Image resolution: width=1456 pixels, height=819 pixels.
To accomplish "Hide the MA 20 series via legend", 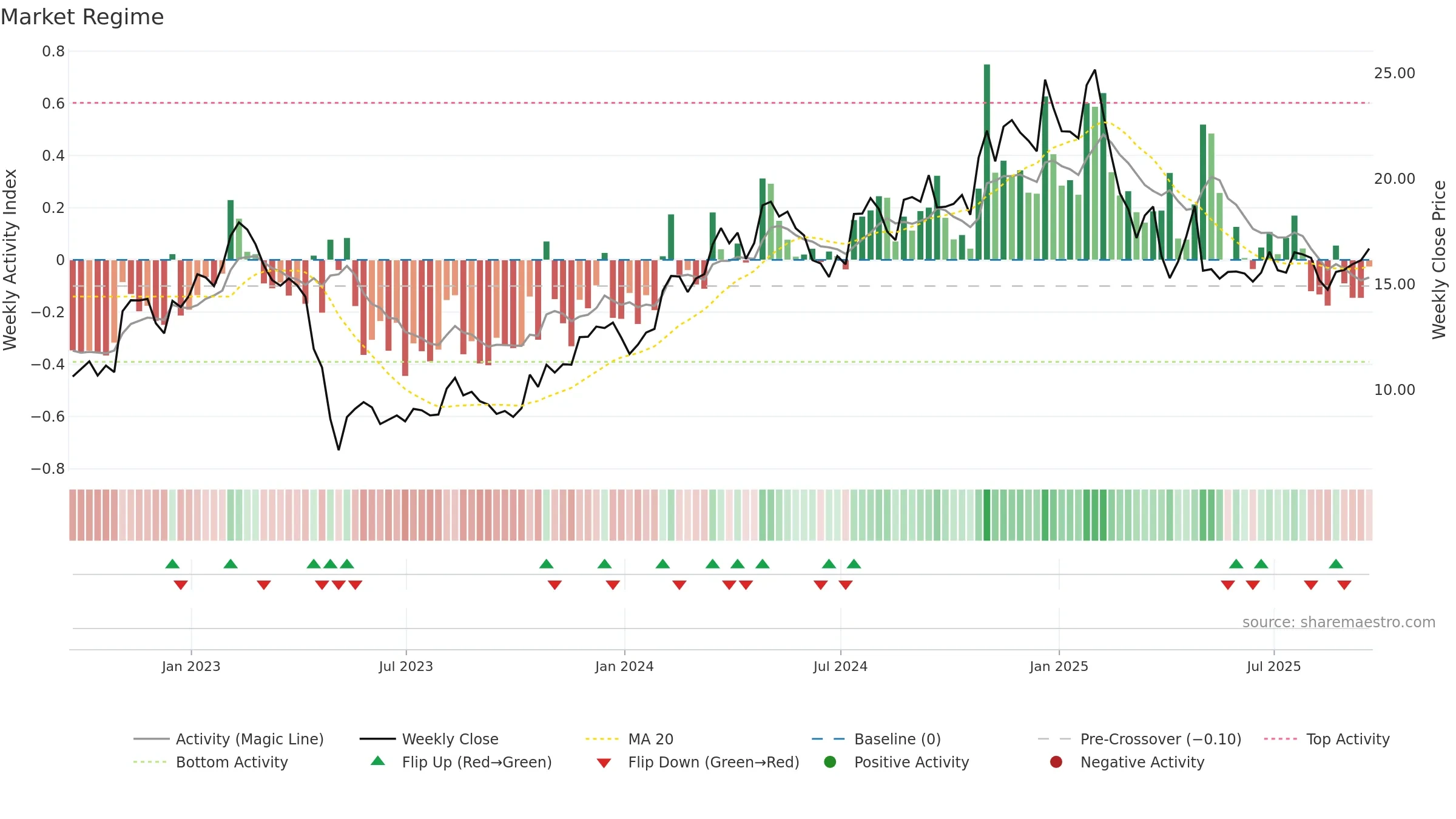I will point(629,739).
